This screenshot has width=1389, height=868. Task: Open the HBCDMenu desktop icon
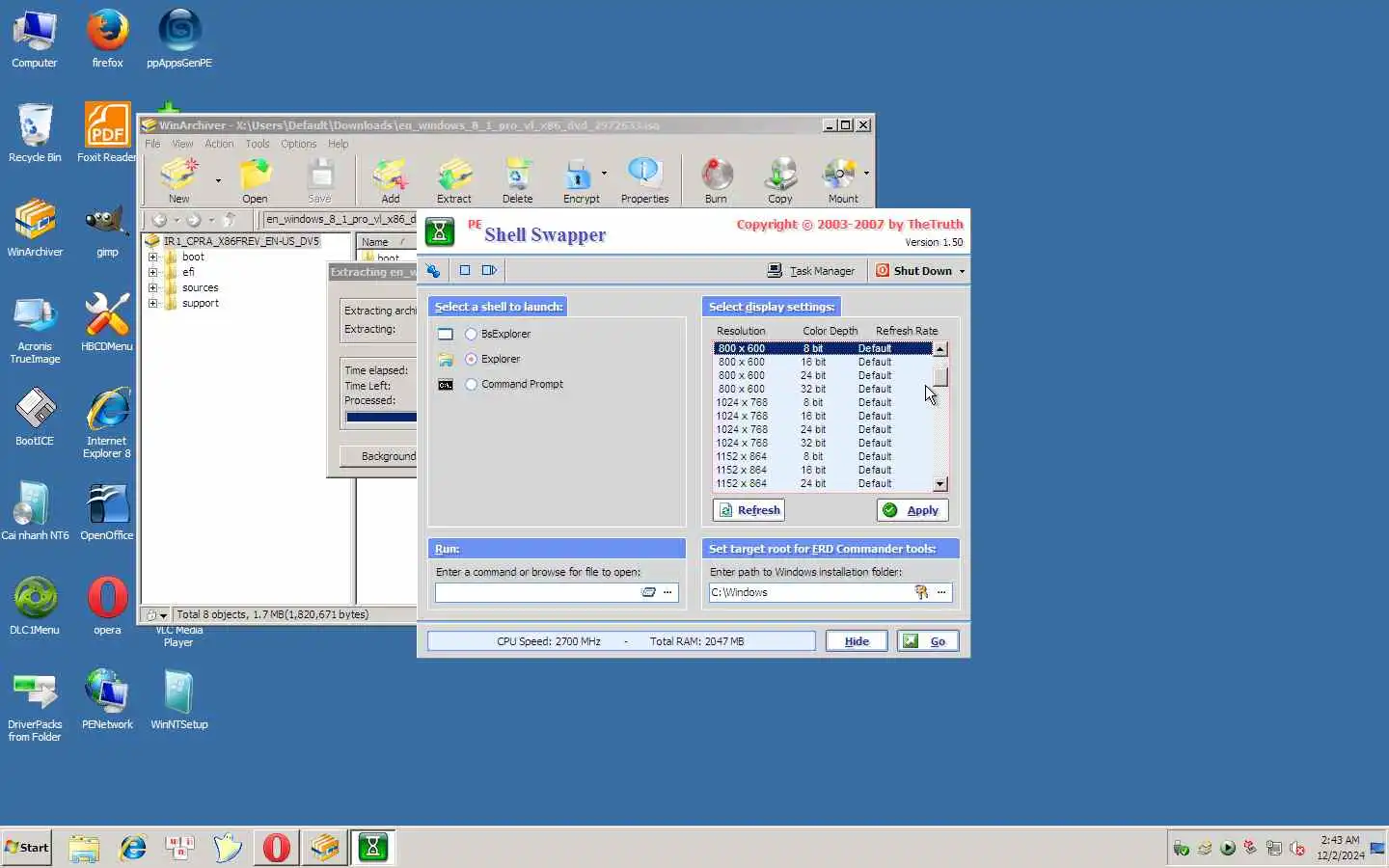tap(107, 323)
